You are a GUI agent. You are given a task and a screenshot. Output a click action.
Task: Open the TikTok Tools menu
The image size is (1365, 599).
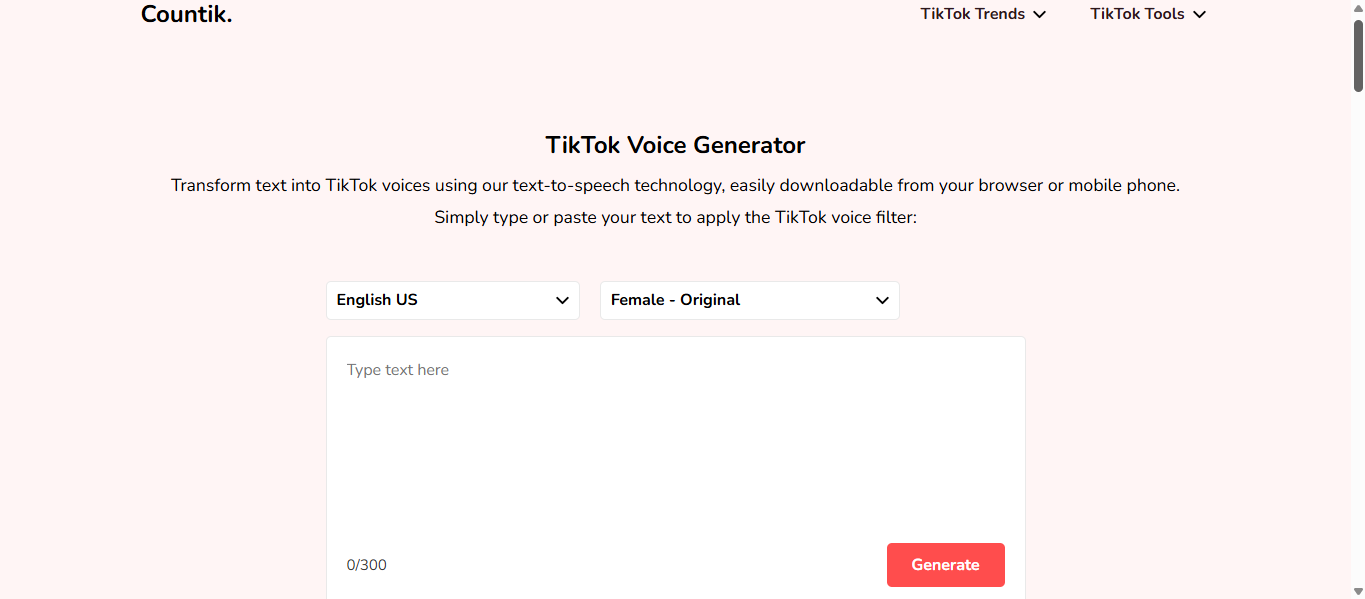[x=1137, y=14]
